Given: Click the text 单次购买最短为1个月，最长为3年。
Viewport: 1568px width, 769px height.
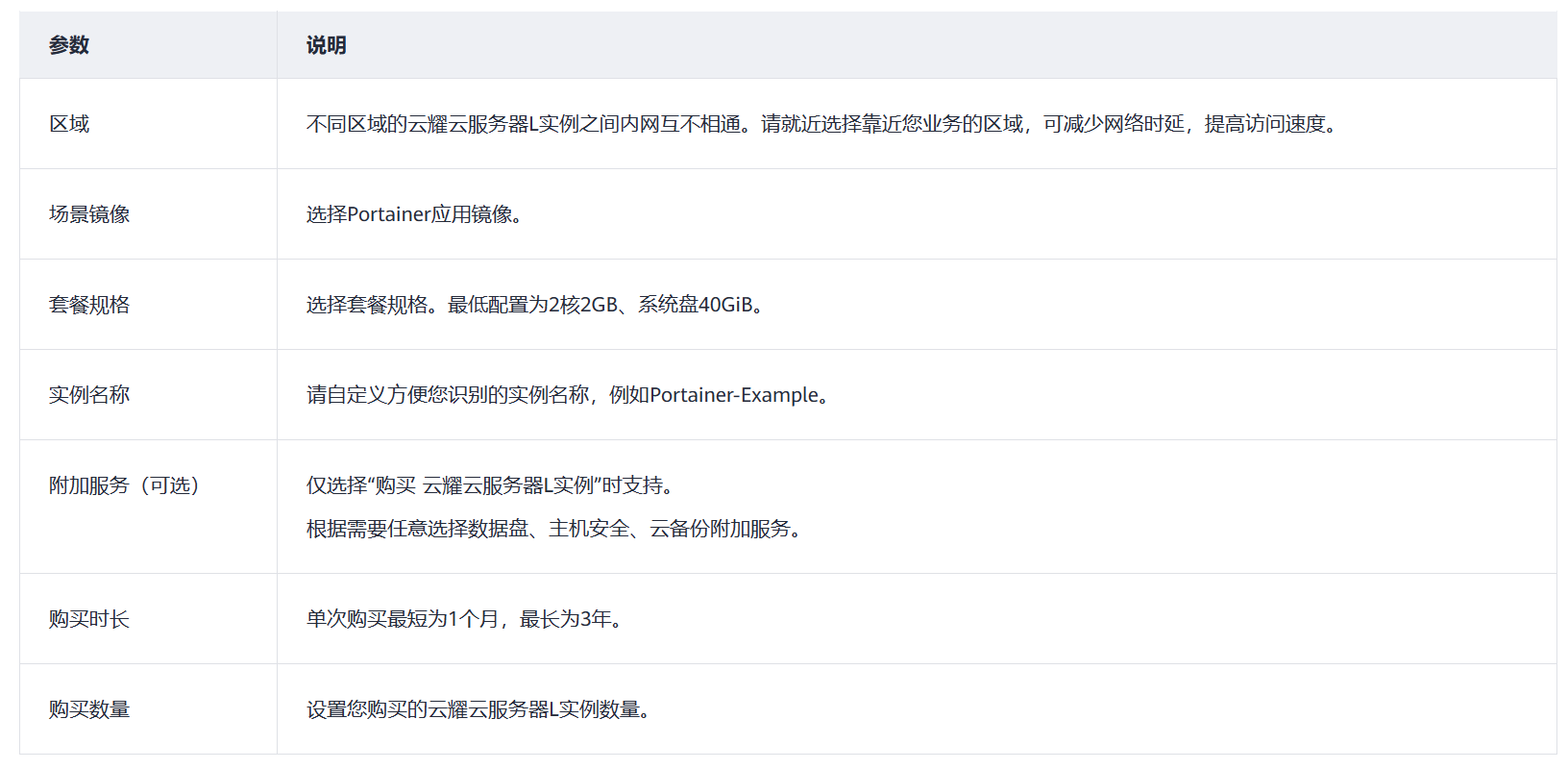Looking at the screenshot, I should pyautogui.click(x=466, y=619).
